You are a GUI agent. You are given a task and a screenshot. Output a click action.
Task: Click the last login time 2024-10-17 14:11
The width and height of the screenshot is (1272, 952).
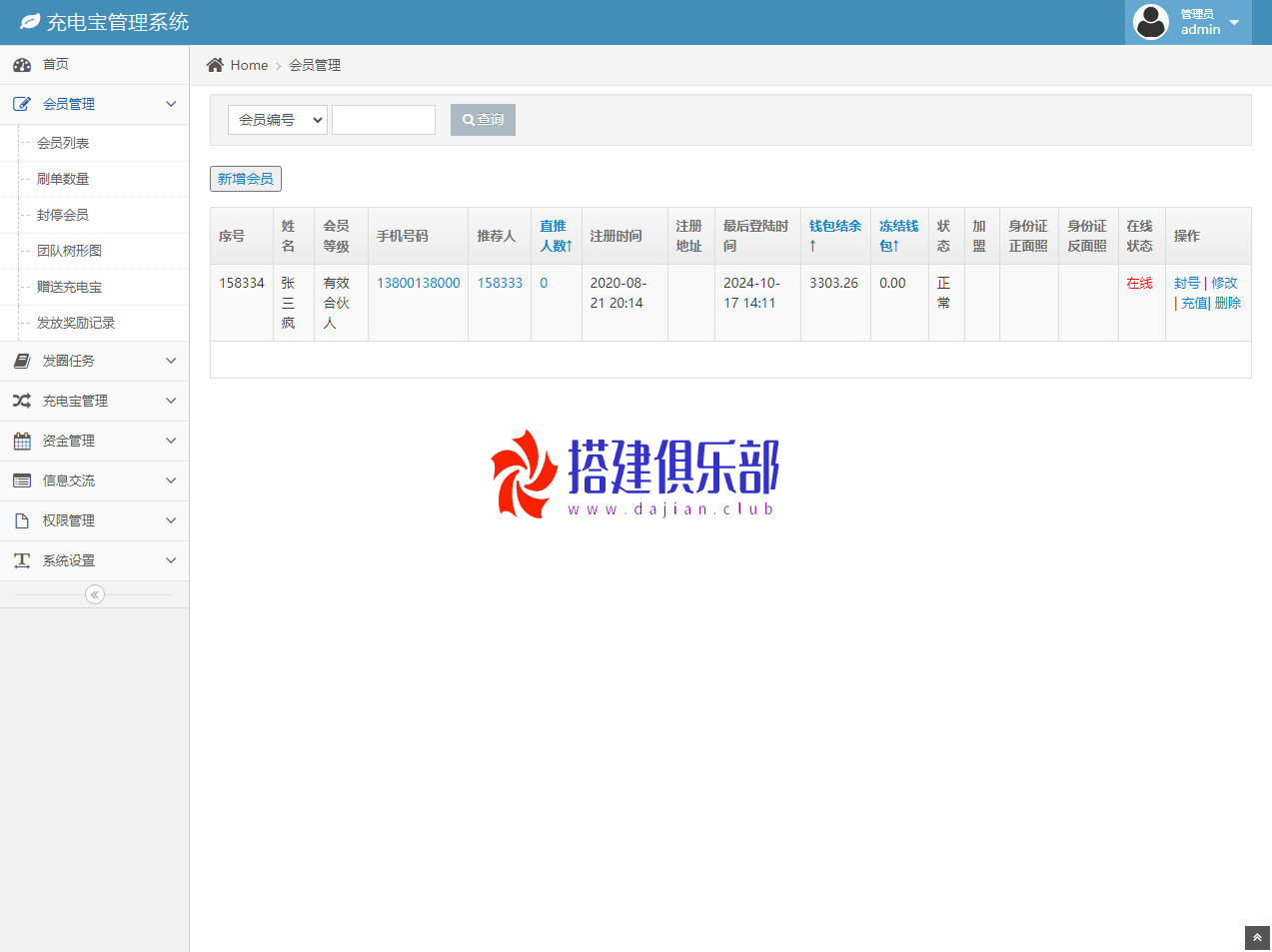tap(751, 293)
